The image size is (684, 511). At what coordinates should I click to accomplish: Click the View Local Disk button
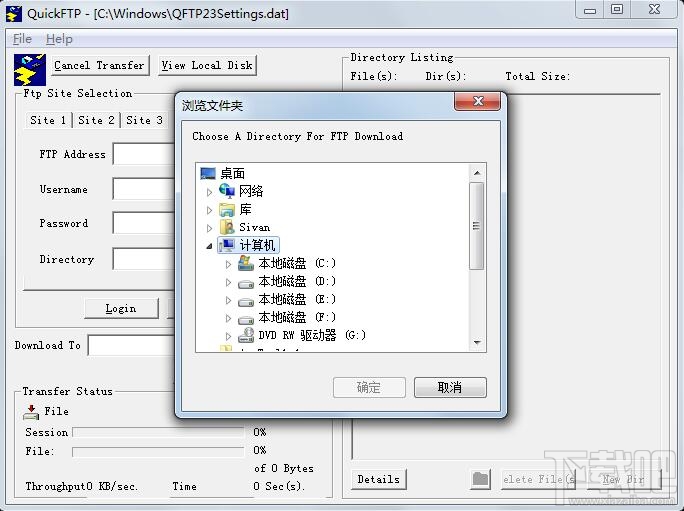point(207,65)
